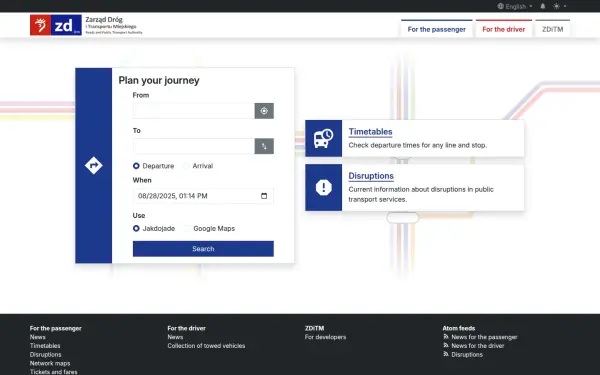Viewport: 600px width, 375px height.
Task: Click RSS icon for News for the passenger
Action: tap(446, 337)
